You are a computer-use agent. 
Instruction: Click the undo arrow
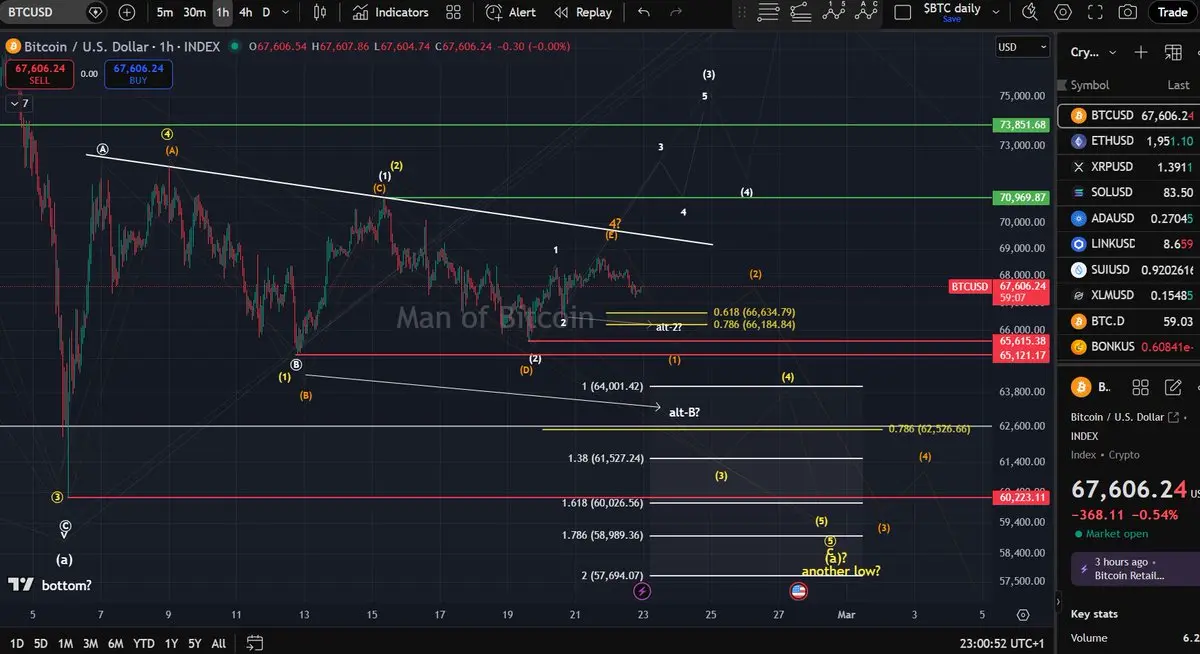point(644,12)
